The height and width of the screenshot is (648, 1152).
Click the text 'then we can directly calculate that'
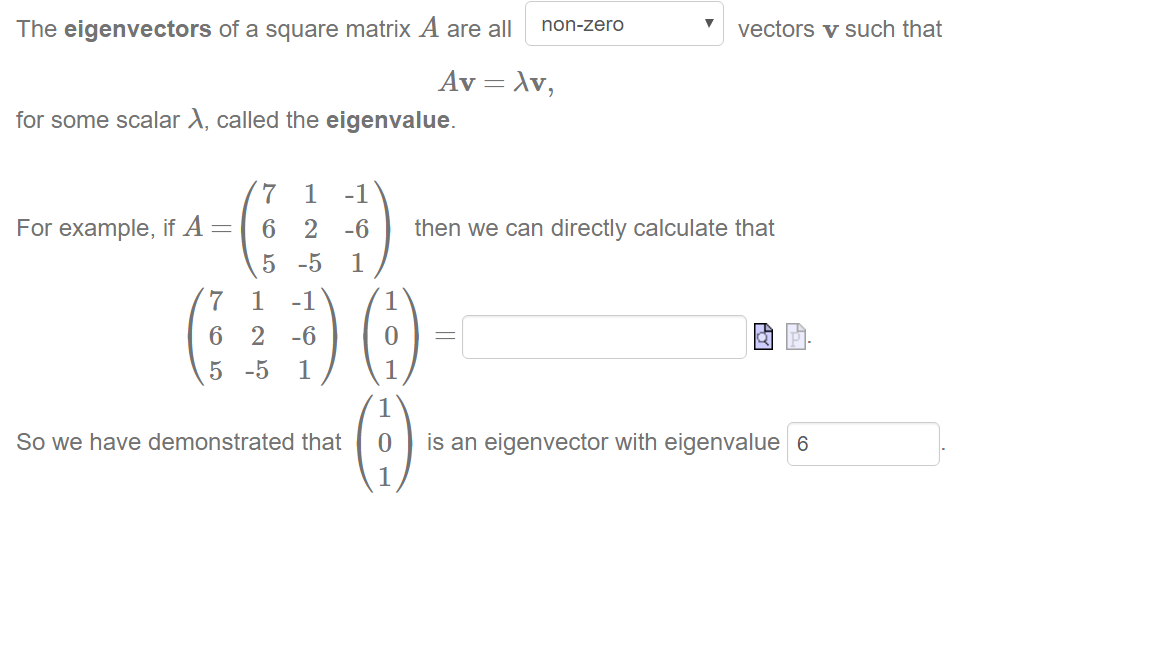(x=594, y=228)
